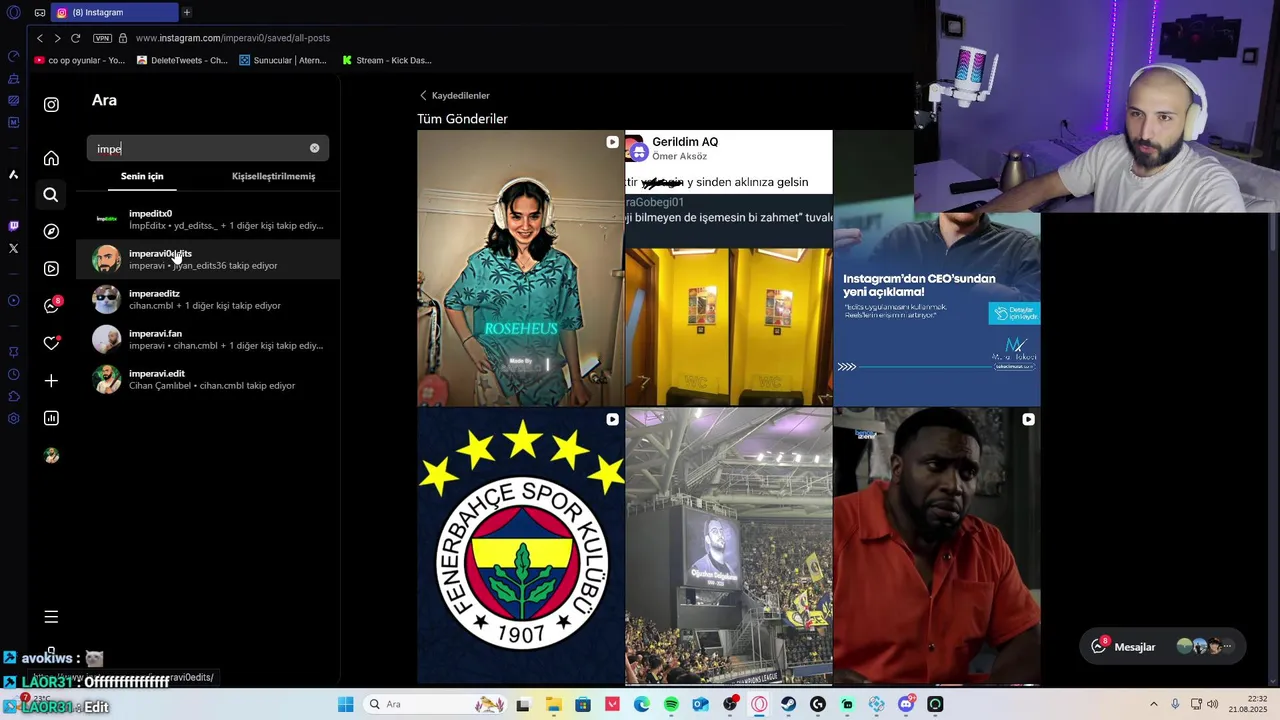Open Steam from the taskbar
The width and height of the screenshot is (1280, 720).
click(789, 704)
